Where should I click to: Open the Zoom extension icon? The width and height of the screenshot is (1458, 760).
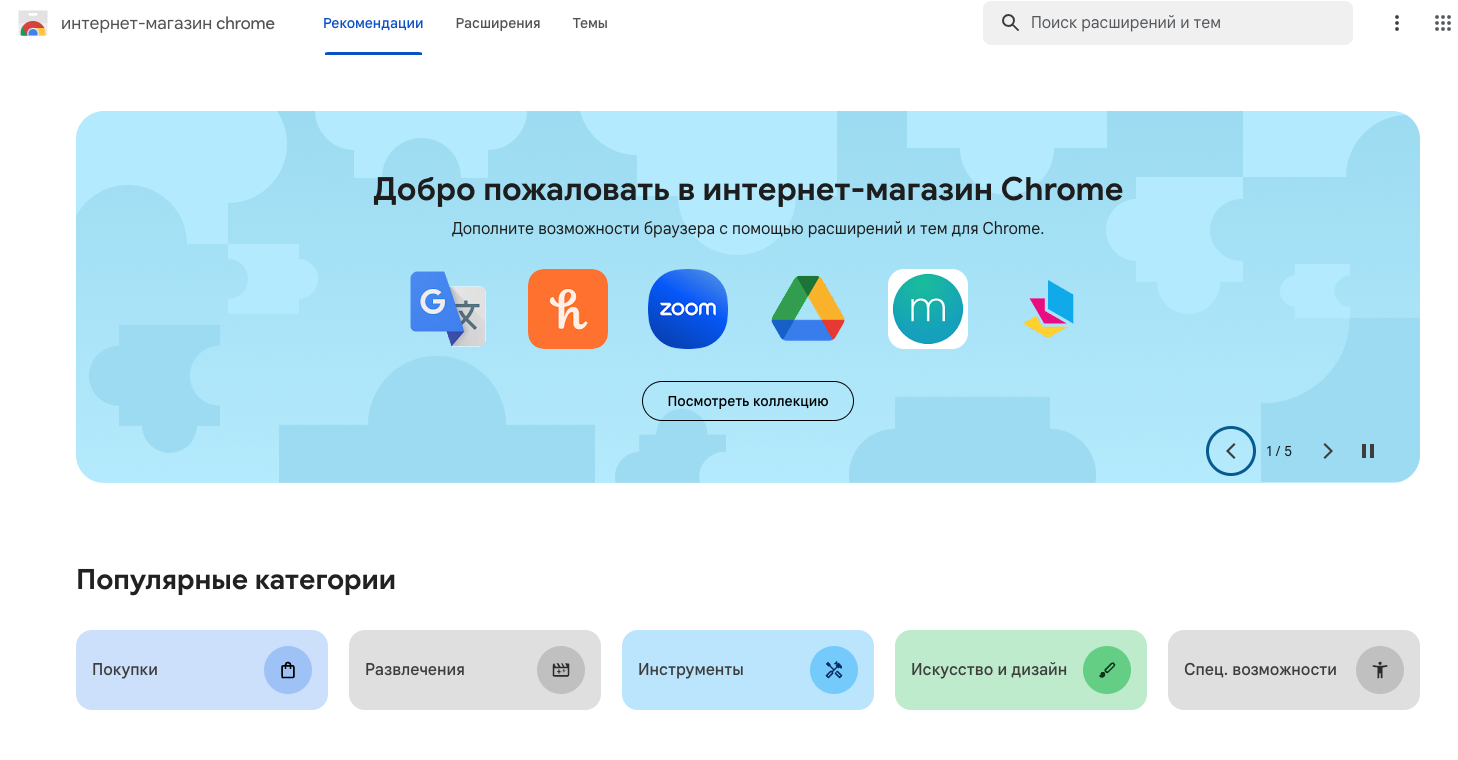(x=688, y=309)
